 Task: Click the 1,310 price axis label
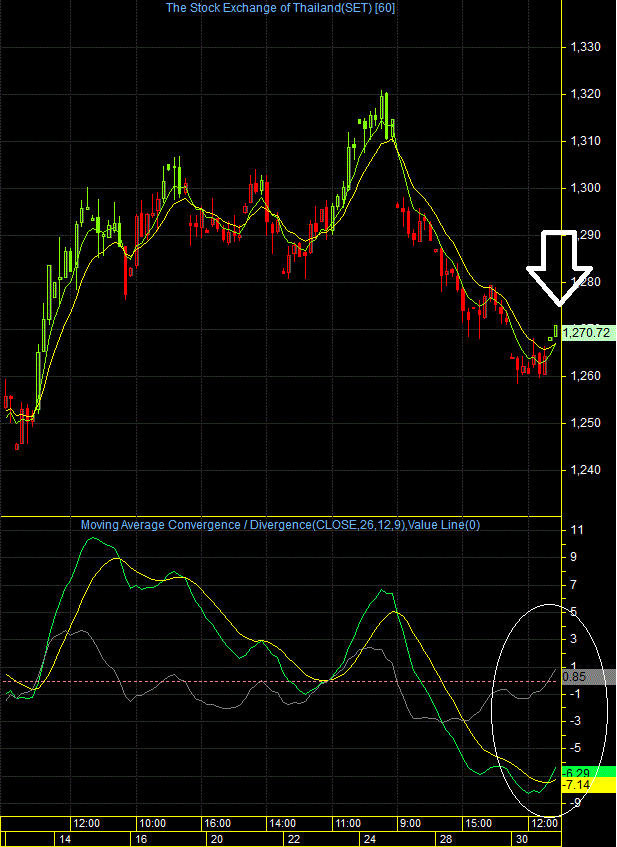point(586,142)
